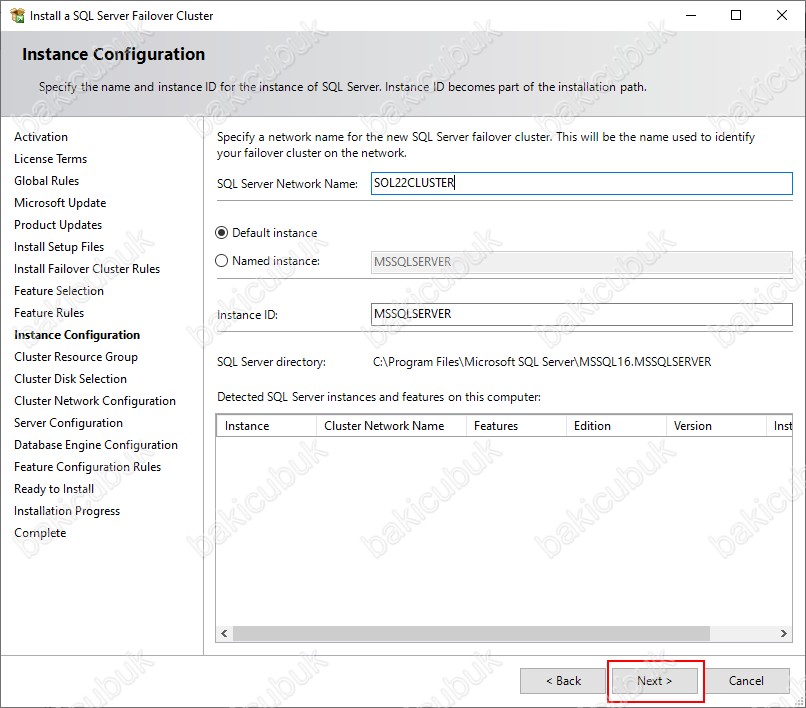Go back to the previous setup page

click(563, 681)
